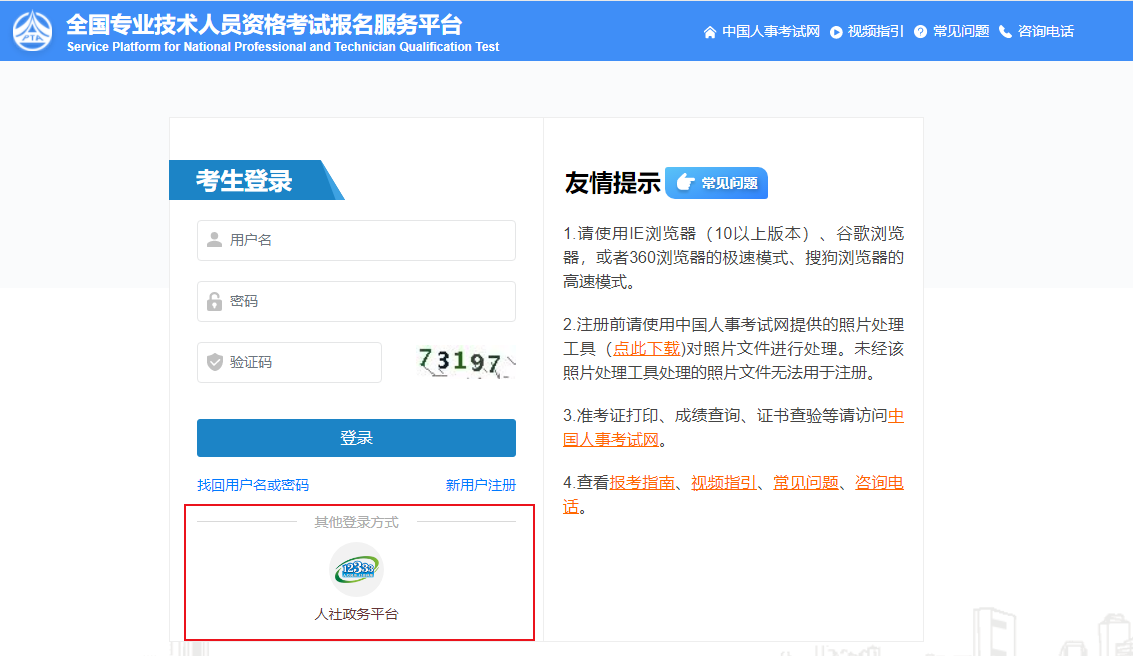Open the 报考指南 link in tips
The width and height of the screenshot is (1133, 656).
pos(642,482)
